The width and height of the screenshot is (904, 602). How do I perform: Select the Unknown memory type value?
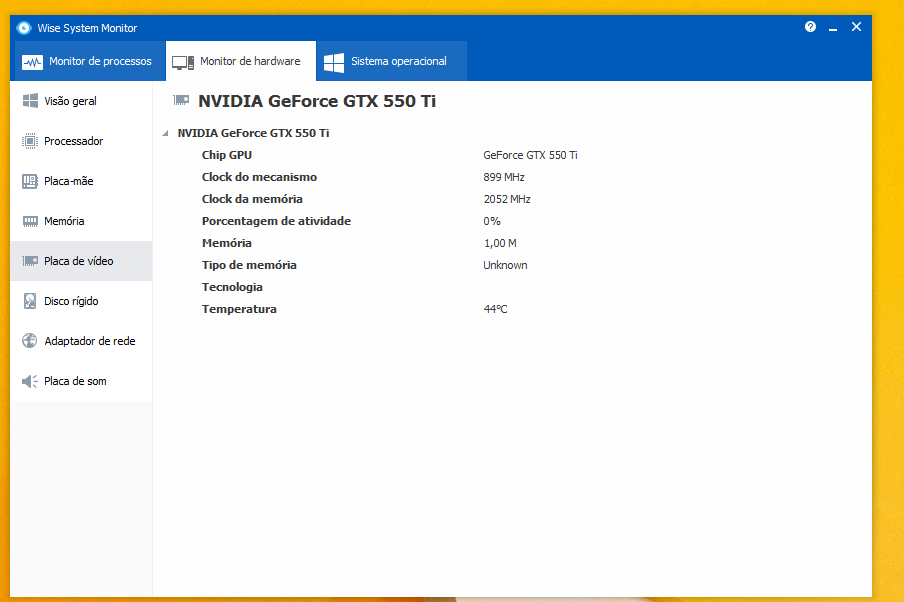(x=505, y=265)
